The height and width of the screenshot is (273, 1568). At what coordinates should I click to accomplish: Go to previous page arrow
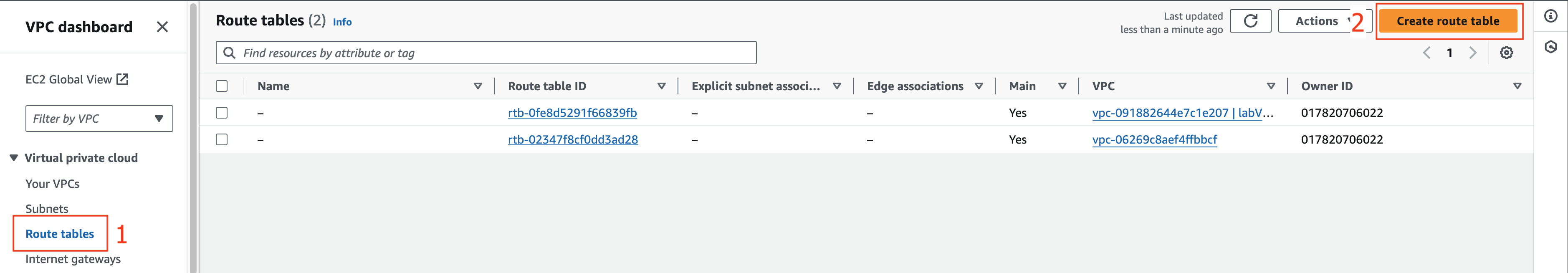[x=1427, y=53]
